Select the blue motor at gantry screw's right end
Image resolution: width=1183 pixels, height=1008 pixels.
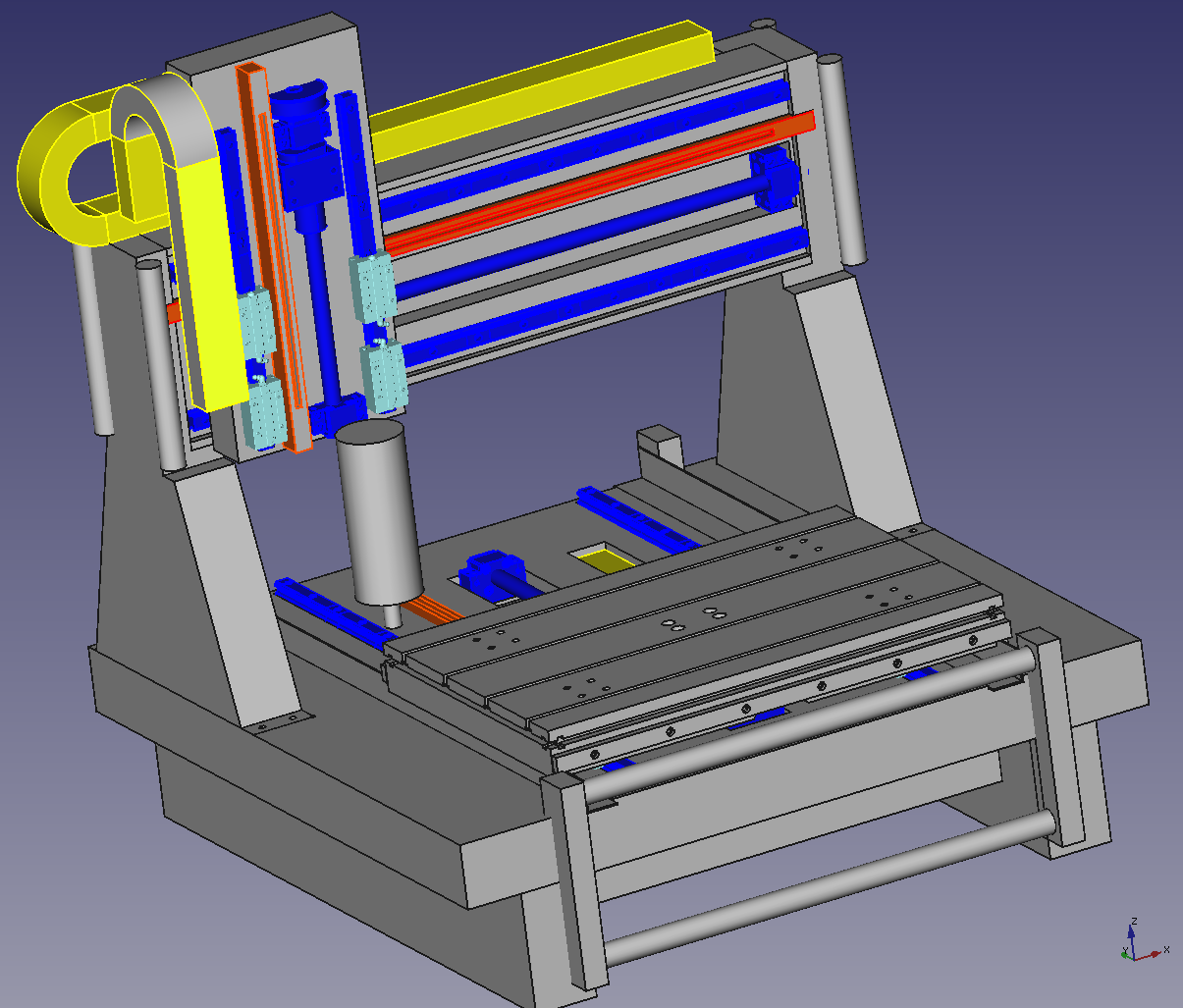tap(776, 180)
